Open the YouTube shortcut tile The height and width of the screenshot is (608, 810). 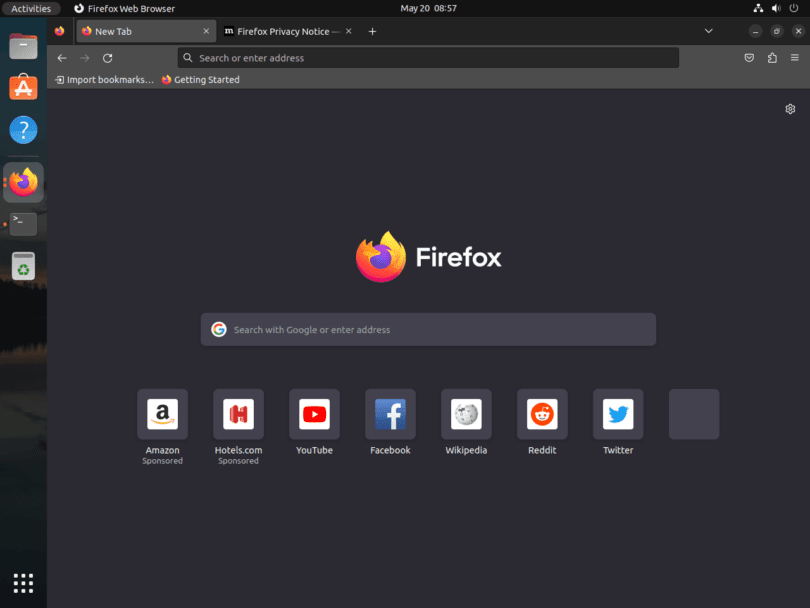pyautogui.click(x=314, y=414)
